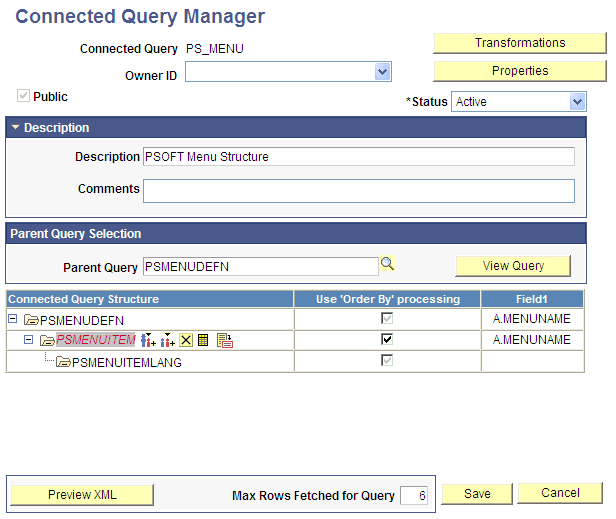Click the PSMENUITEMLANG folder icon
This screenshot has width=616, height=519.
tap(63, 361)
